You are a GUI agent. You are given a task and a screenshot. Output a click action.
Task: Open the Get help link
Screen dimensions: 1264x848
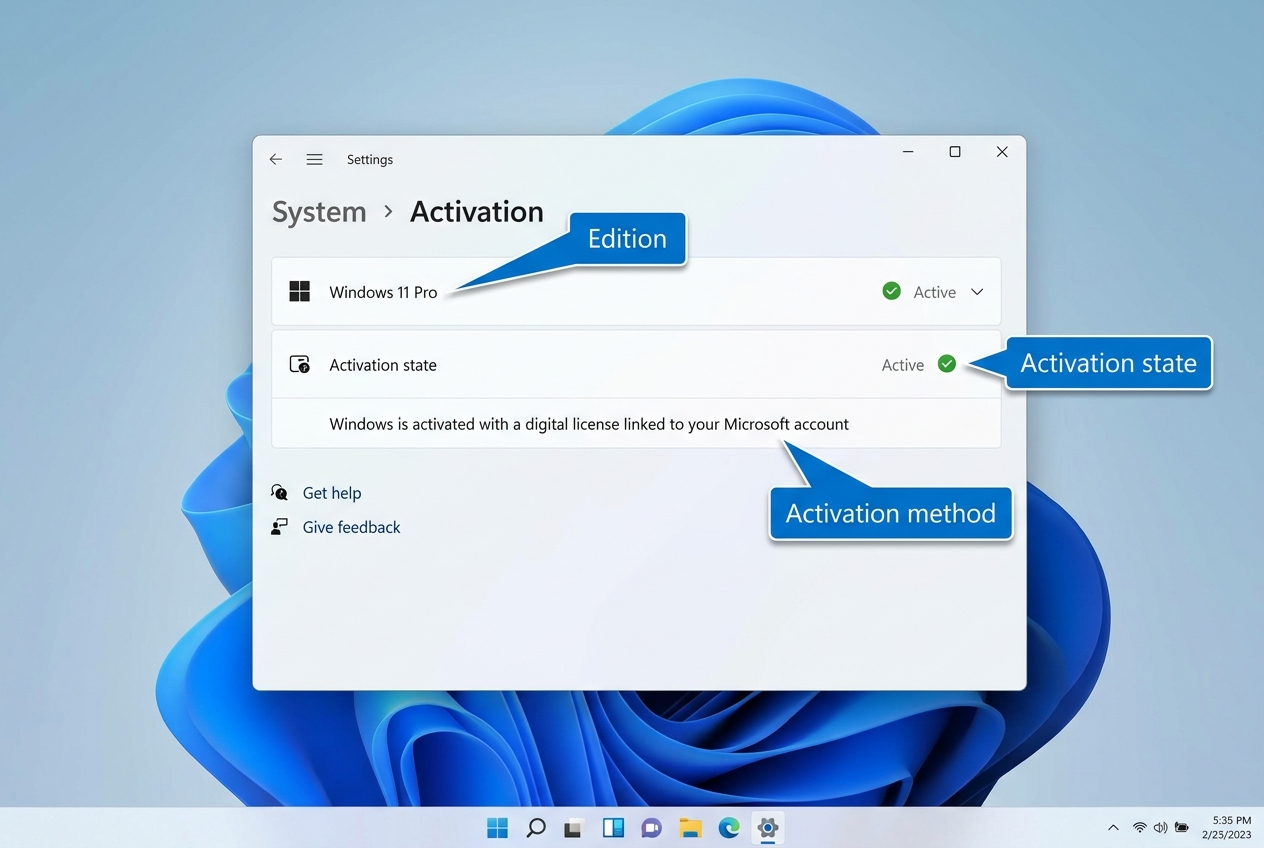332,493
